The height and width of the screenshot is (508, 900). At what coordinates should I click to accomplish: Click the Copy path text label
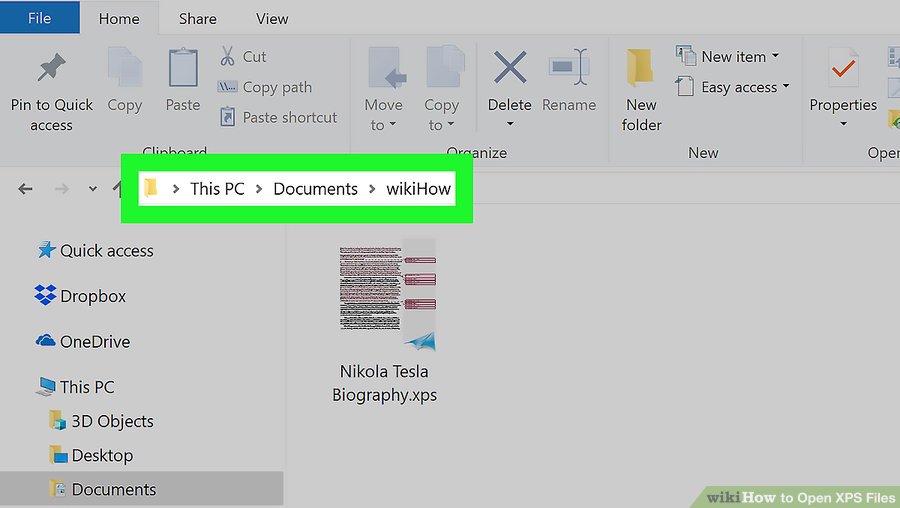click(x=277, y=87)
